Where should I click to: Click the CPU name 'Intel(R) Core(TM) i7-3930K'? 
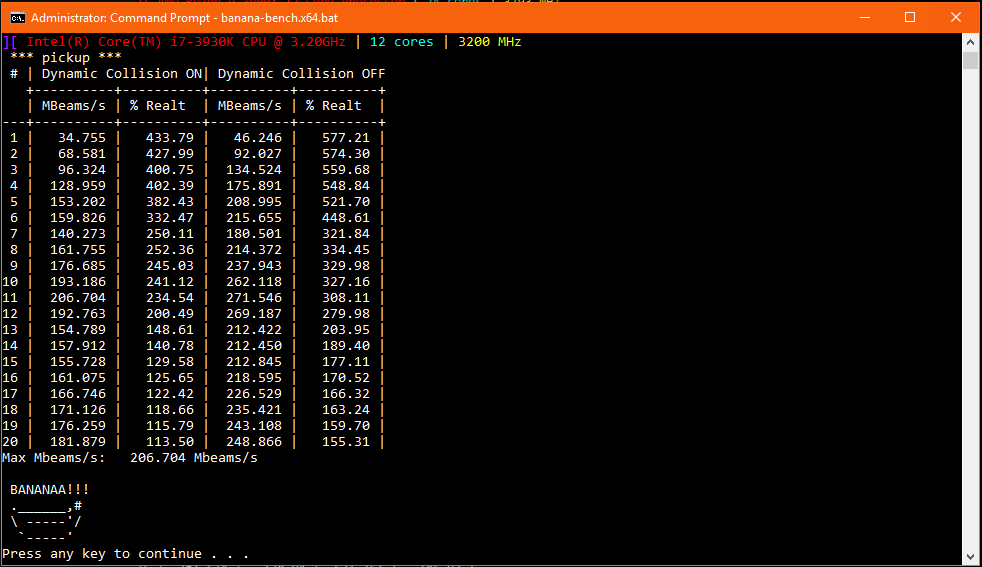[x=132, y=42]
